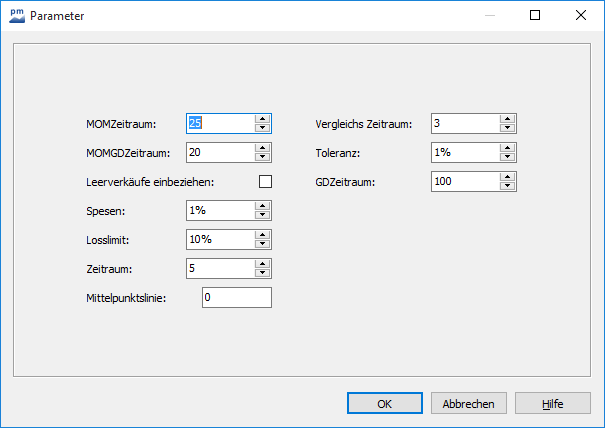
Task: Click the pm application icon in title bar
Action: pyautogui.click(x=16, y=15)
